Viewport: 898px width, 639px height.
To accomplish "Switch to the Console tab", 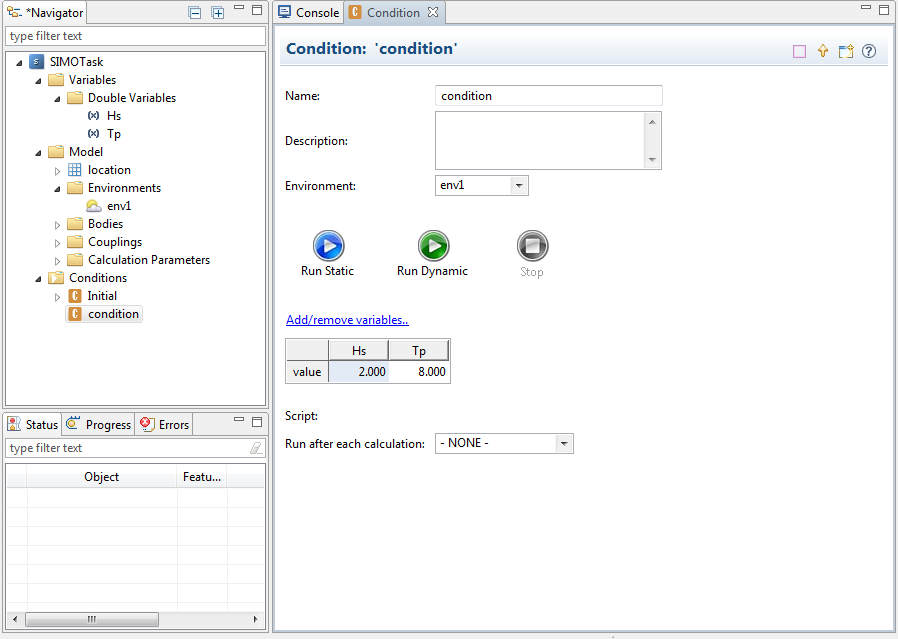I will [x=309, y=13].
